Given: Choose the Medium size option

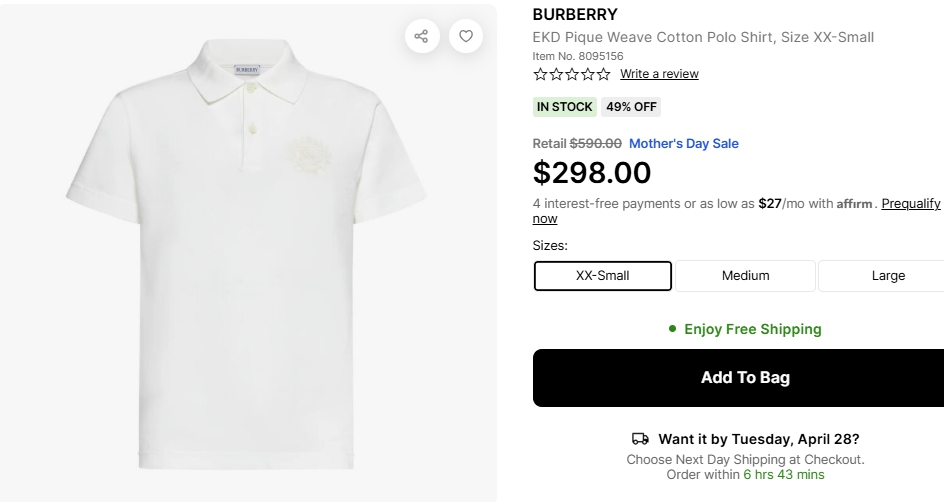Looking at the screenshot, I should tap(745, 276).
